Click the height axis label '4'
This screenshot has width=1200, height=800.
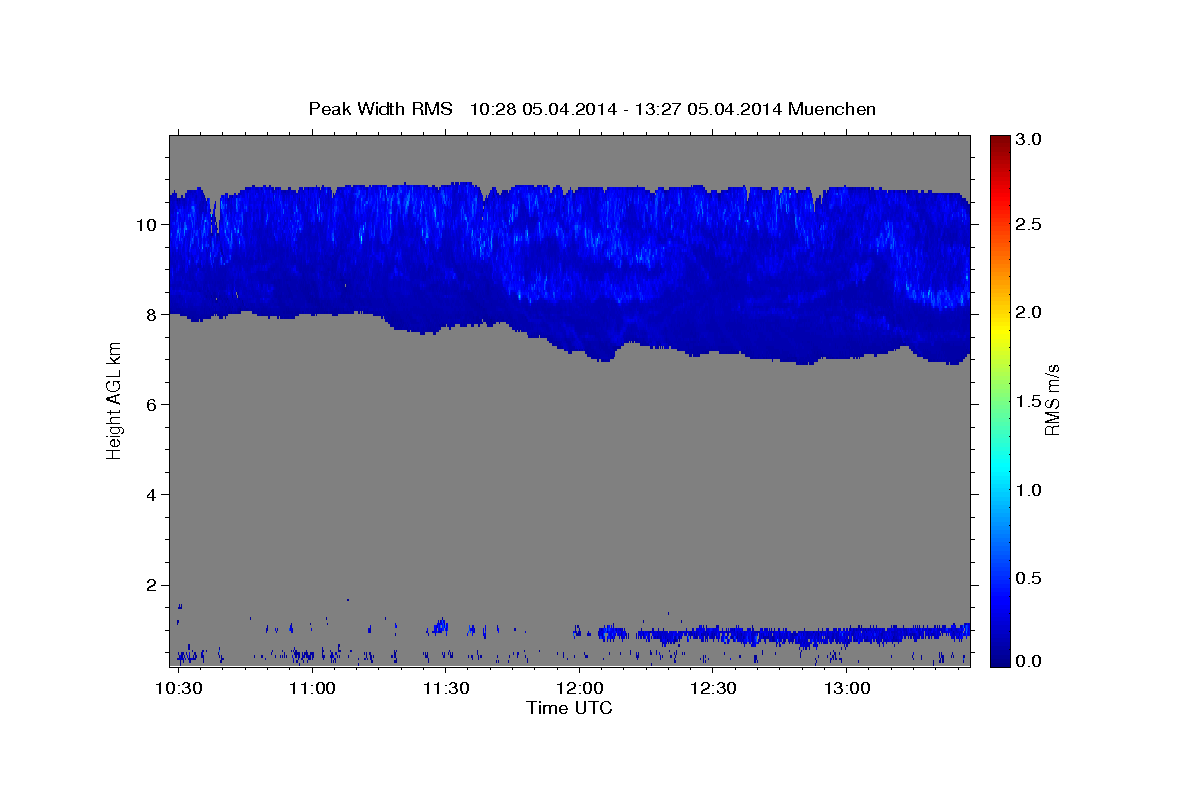pyautogui.click(x=154, y=495)
